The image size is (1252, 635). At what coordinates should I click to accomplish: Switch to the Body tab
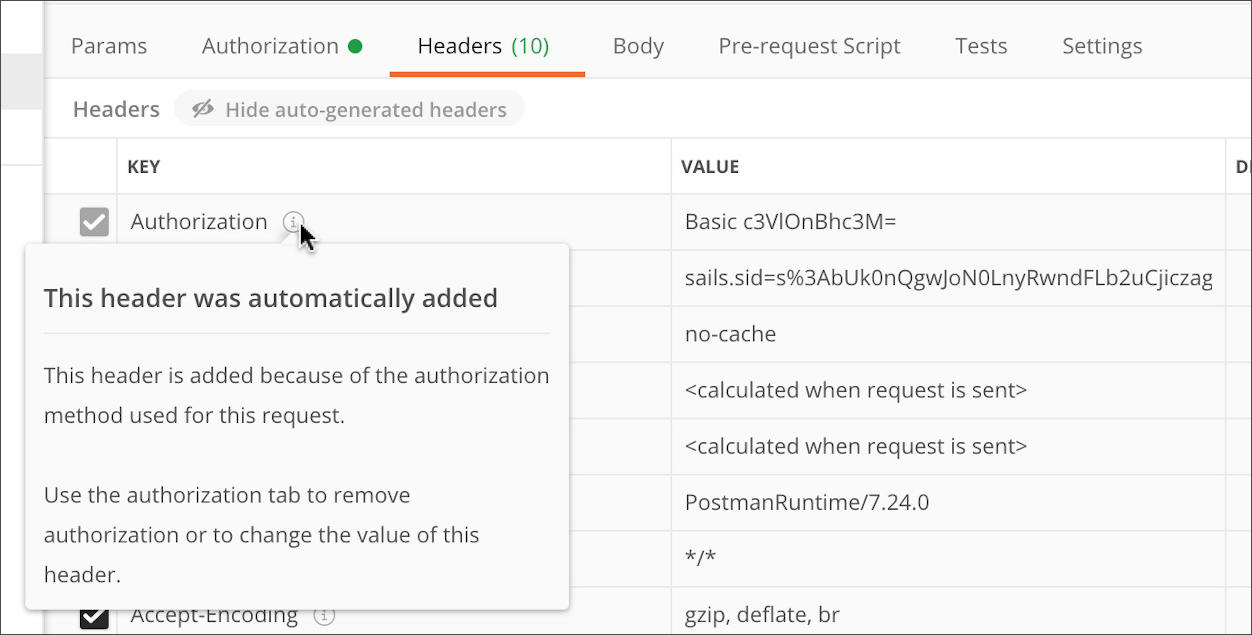pyautogui.click(x=638, y=45)
